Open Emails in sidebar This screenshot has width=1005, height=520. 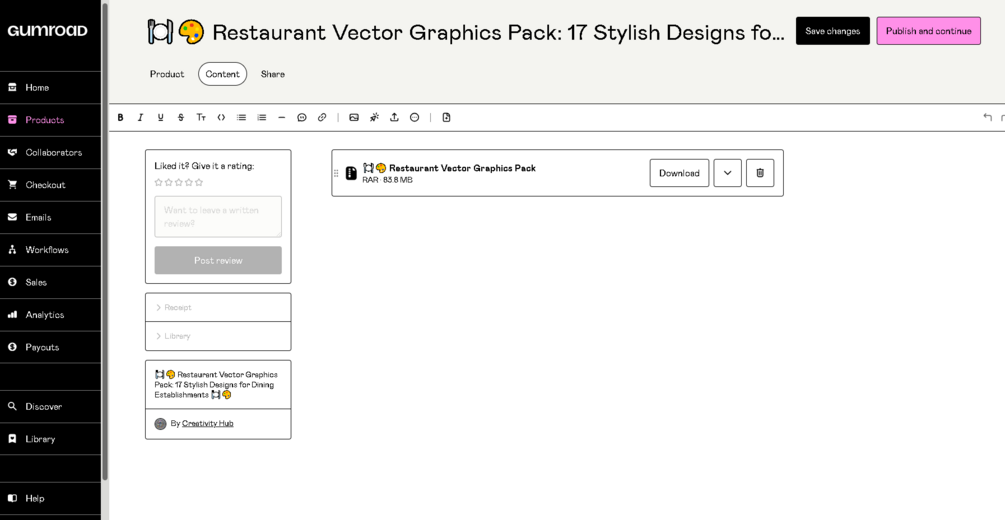(51, 217)
